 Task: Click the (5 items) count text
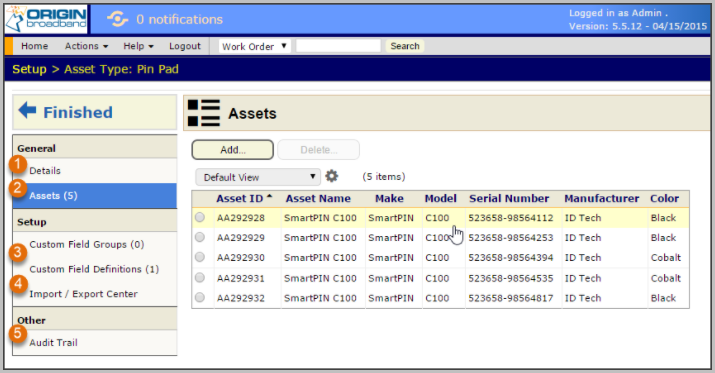click(x=384, y=176)
